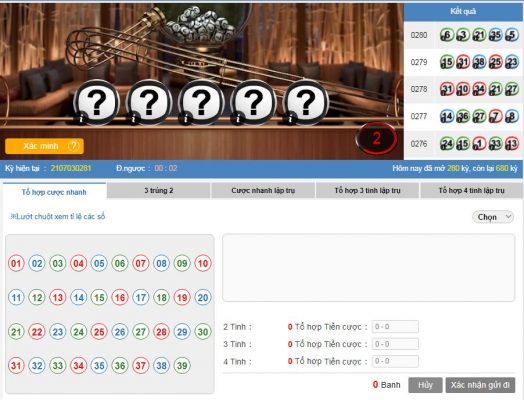The width and height of the screenshot is (524, 400).
Task: Click the last question mark ball
Action: (306, 102)
